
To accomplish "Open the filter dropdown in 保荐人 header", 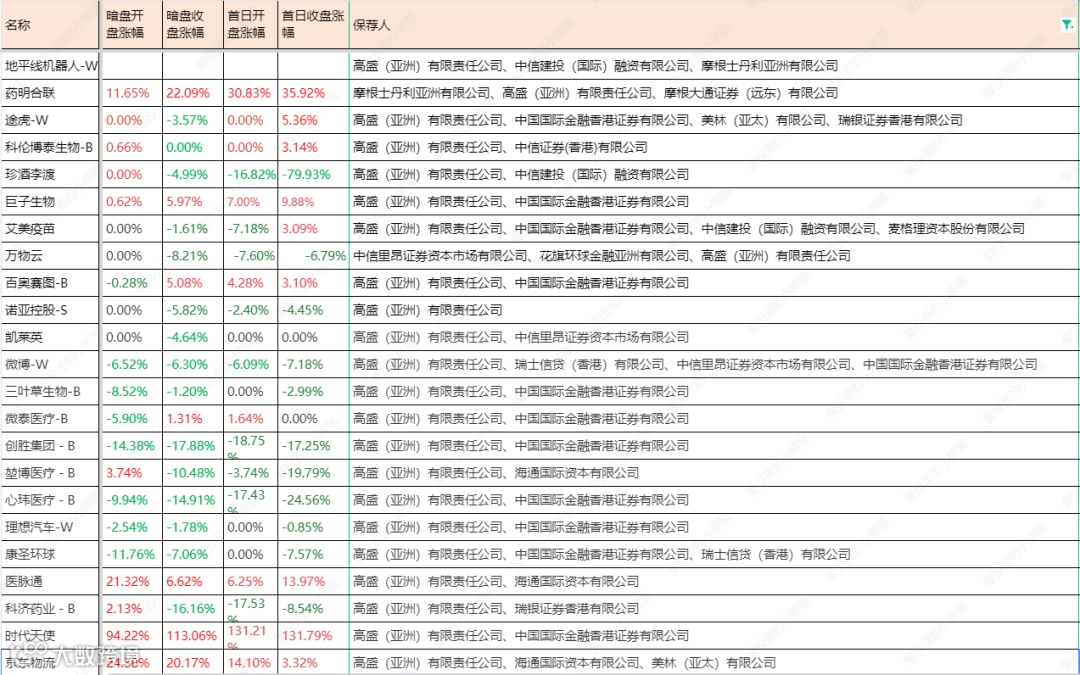I will click(x=1066, y=24).
